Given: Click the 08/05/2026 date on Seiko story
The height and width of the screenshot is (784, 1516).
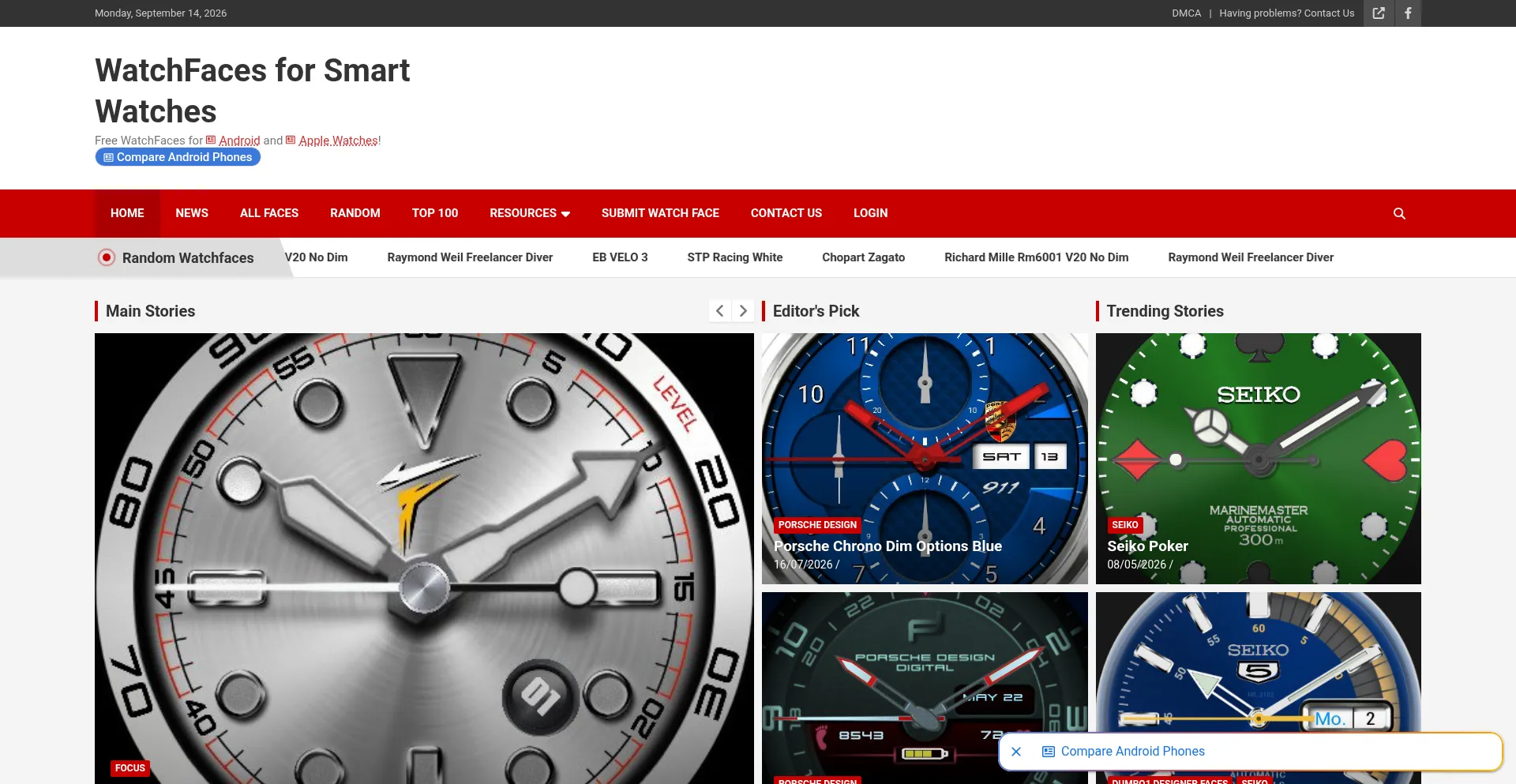Looking at the screenshot, I should point(1136,565).
